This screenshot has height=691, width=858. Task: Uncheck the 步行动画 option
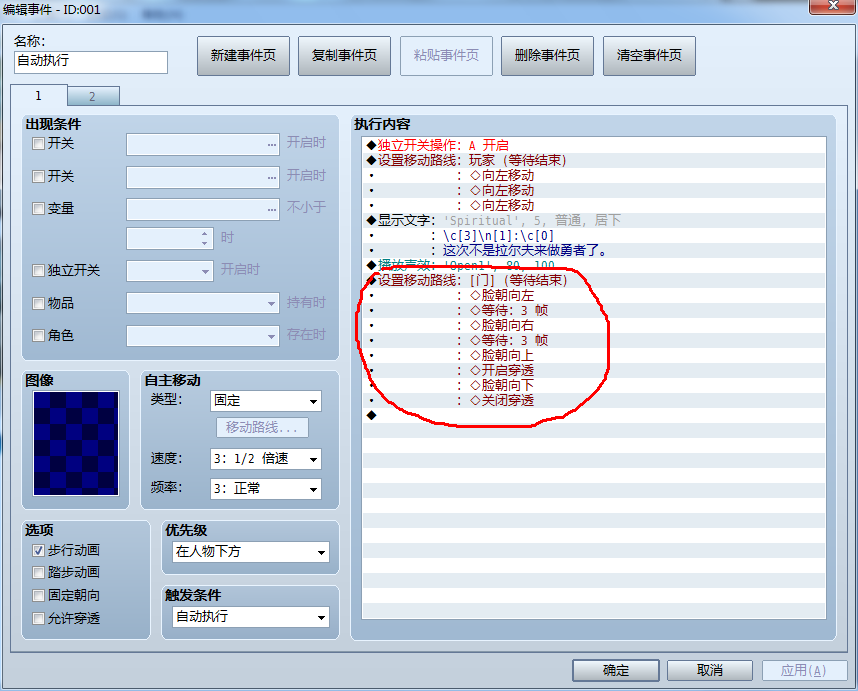[38, 550]
